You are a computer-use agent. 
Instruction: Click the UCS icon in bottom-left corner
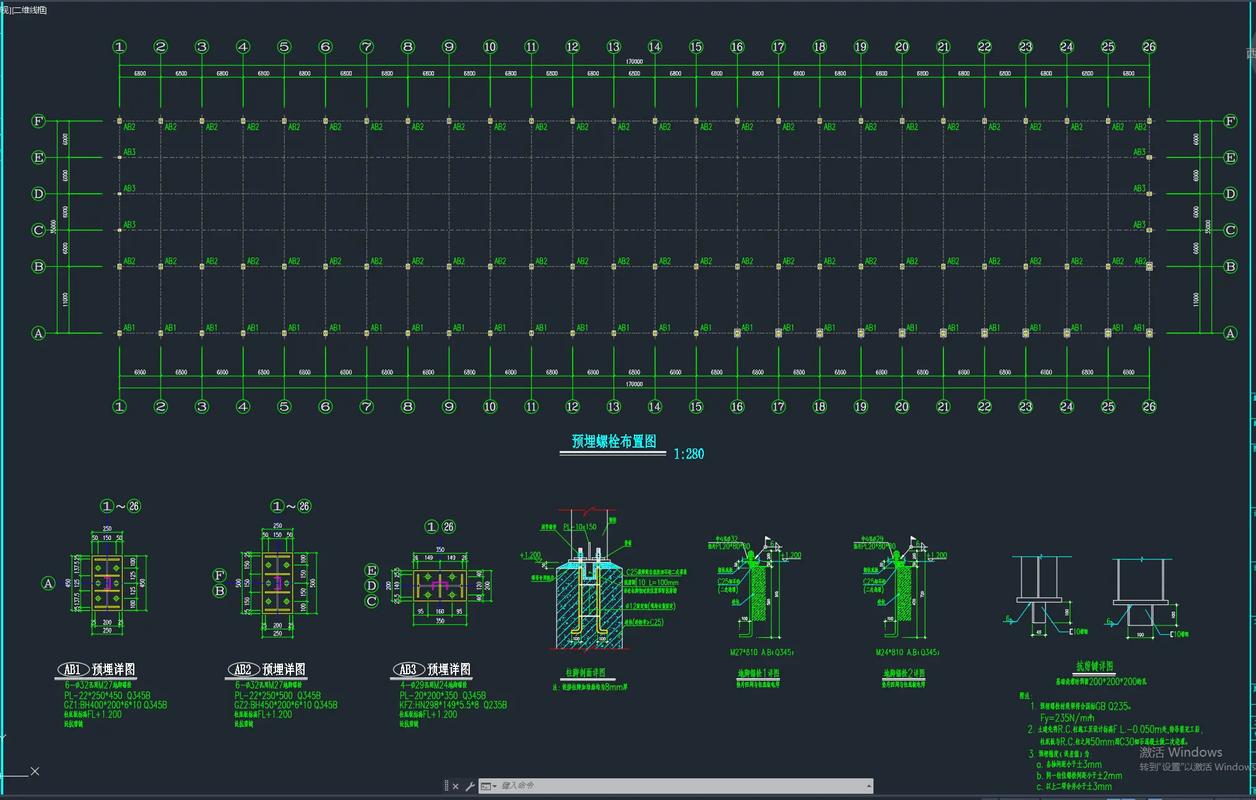(x=20, y=771)
